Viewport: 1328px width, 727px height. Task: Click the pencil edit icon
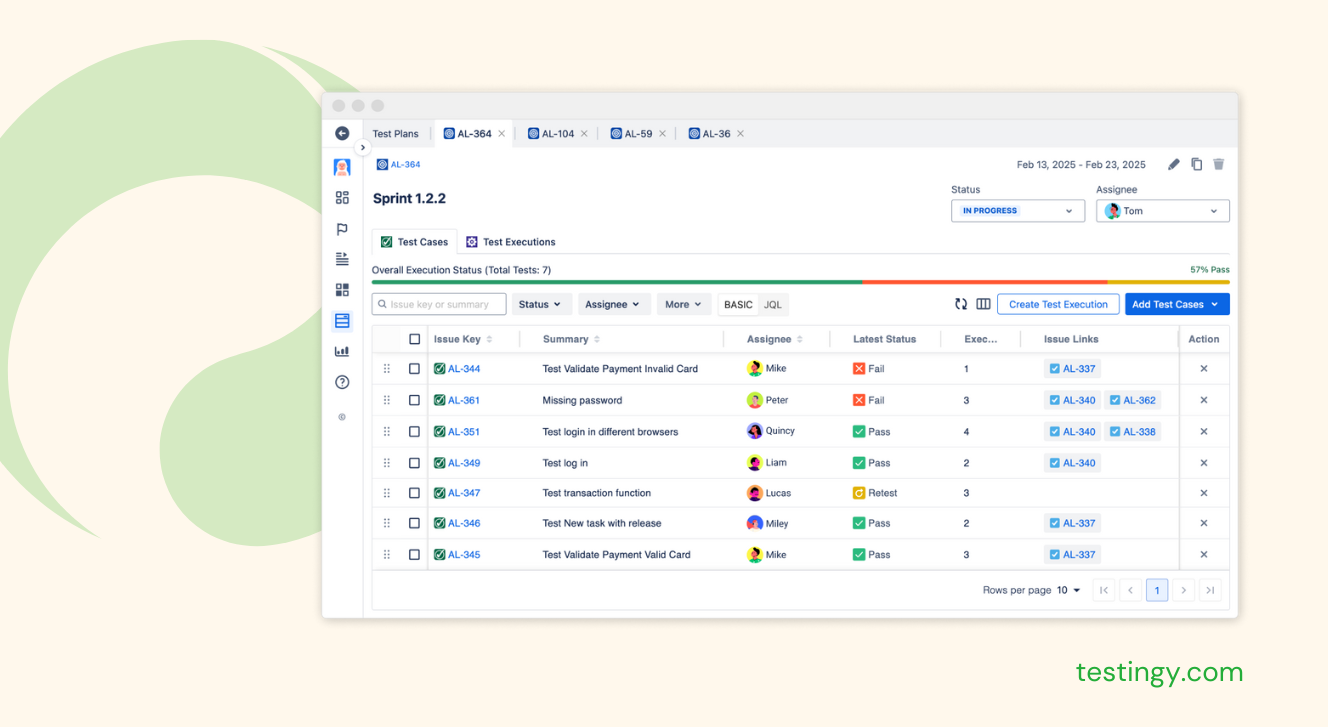point(1174,165)
